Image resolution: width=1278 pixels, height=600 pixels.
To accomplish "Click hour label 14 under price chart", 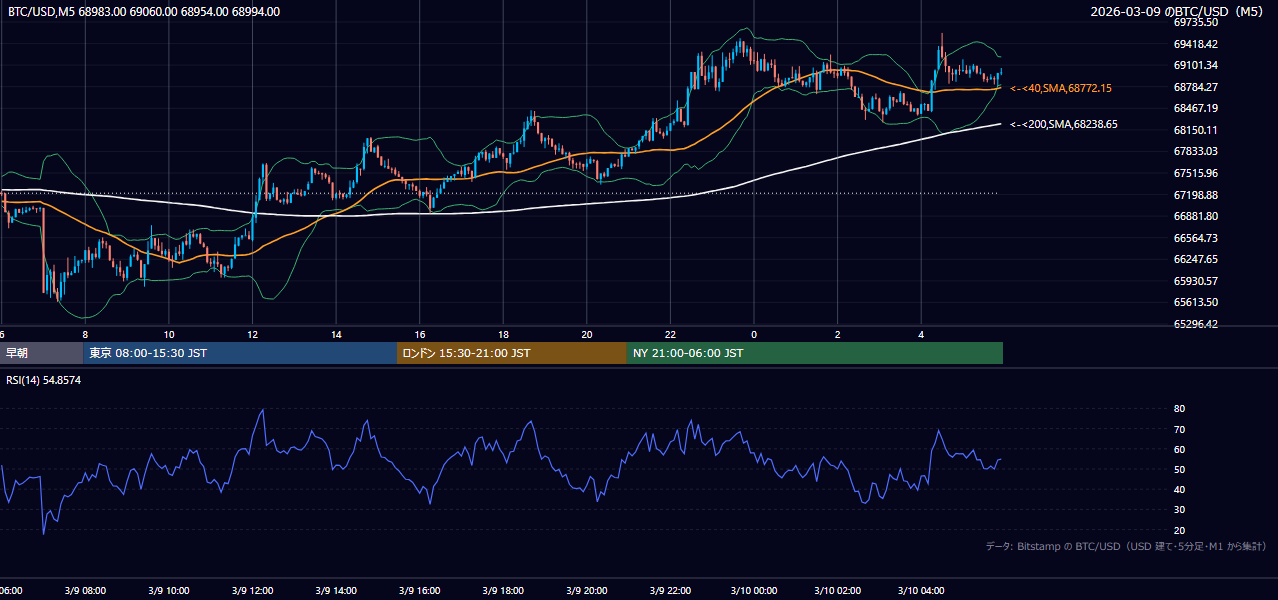I will [336, 334].
